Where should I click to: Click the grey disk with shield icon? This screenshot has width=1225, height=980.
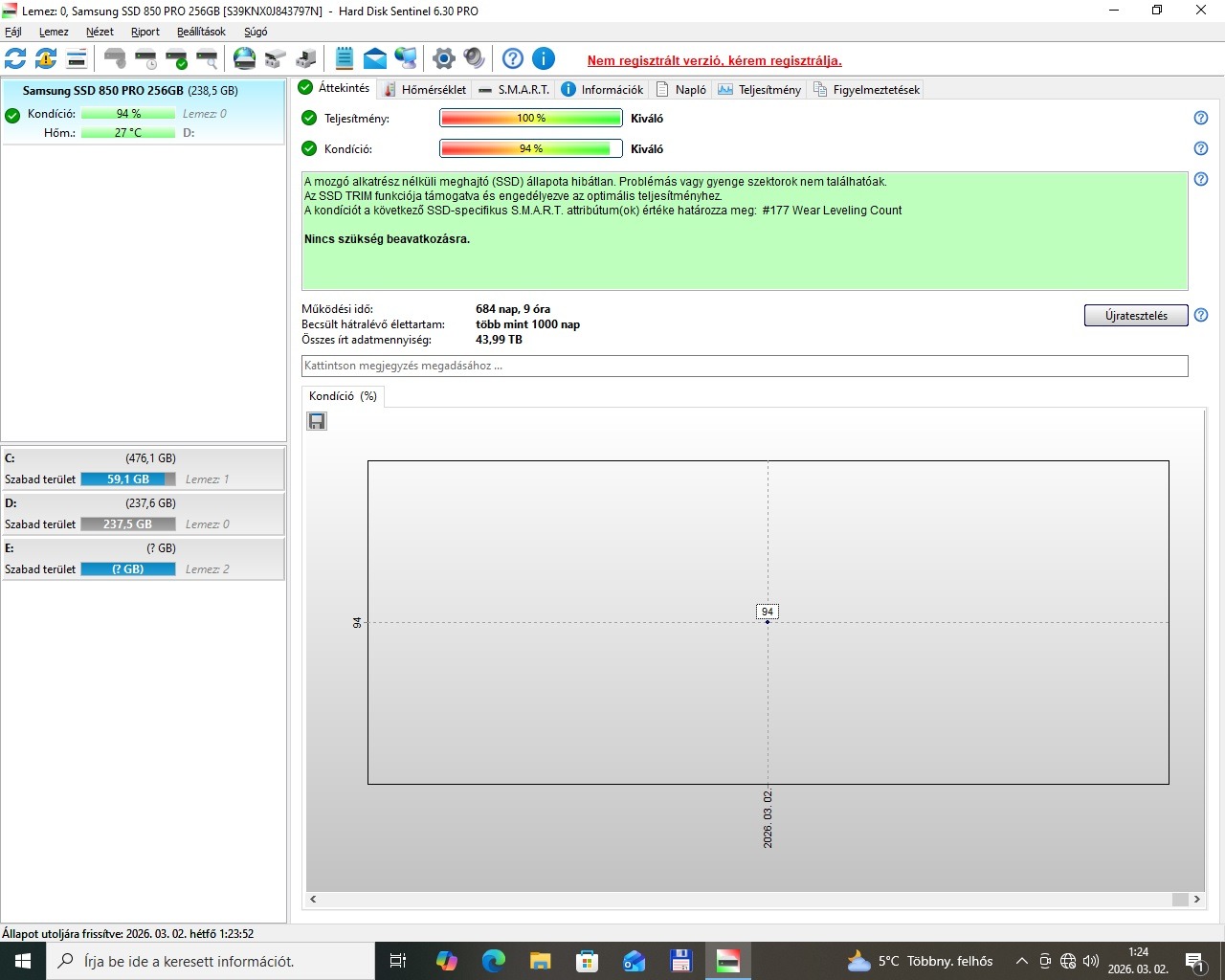[115, 59]
